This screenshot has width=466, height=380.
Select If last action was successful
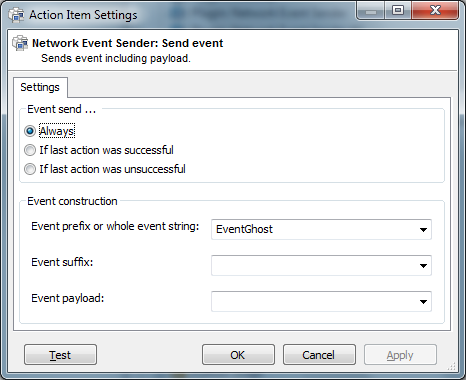point(30,150)
